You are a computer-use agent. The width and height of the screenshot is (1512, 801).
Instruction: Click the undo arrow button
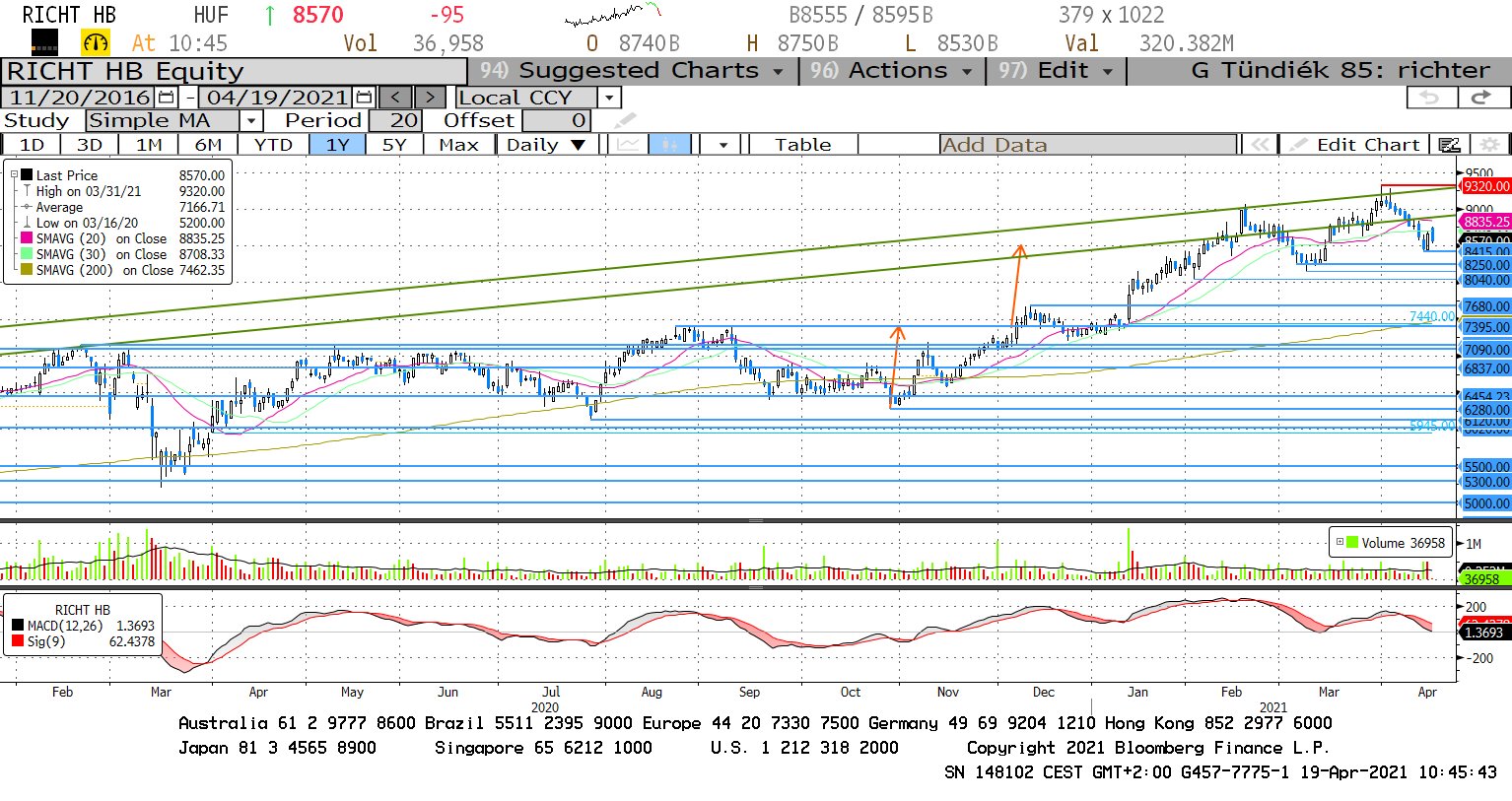[1430, 98]
